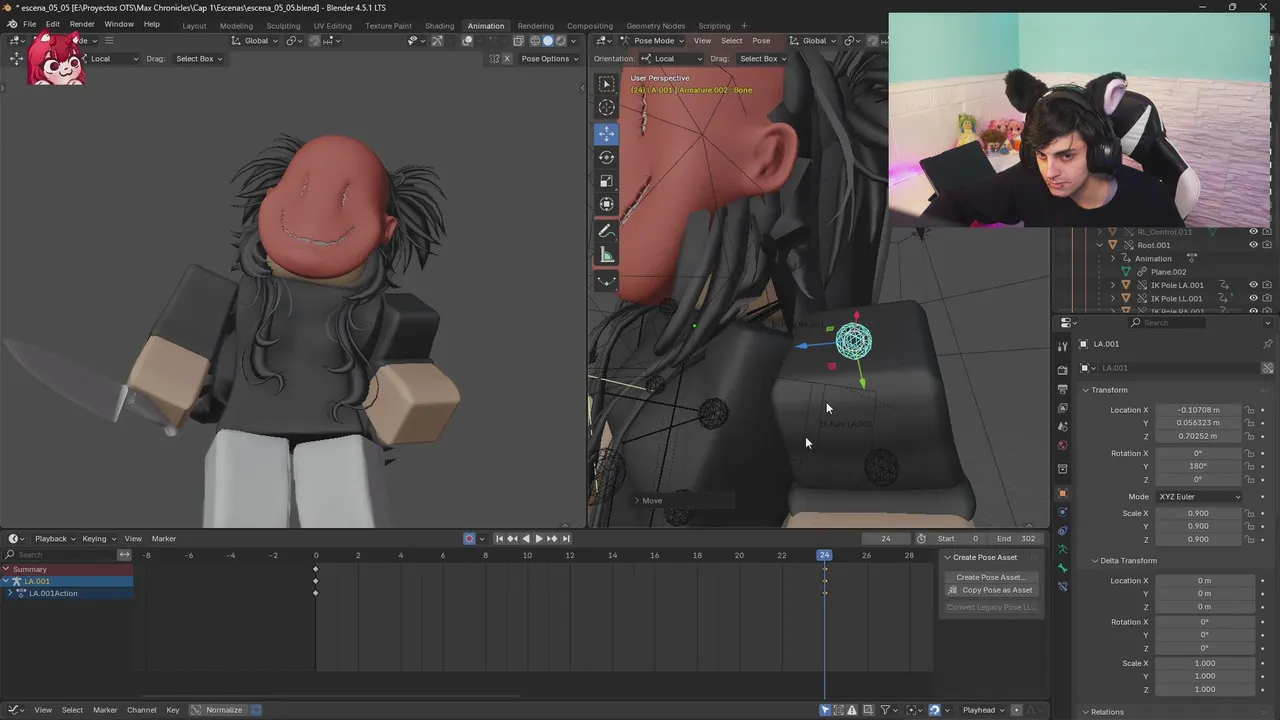Open the Pose menu in right viewport

point(761,41)
